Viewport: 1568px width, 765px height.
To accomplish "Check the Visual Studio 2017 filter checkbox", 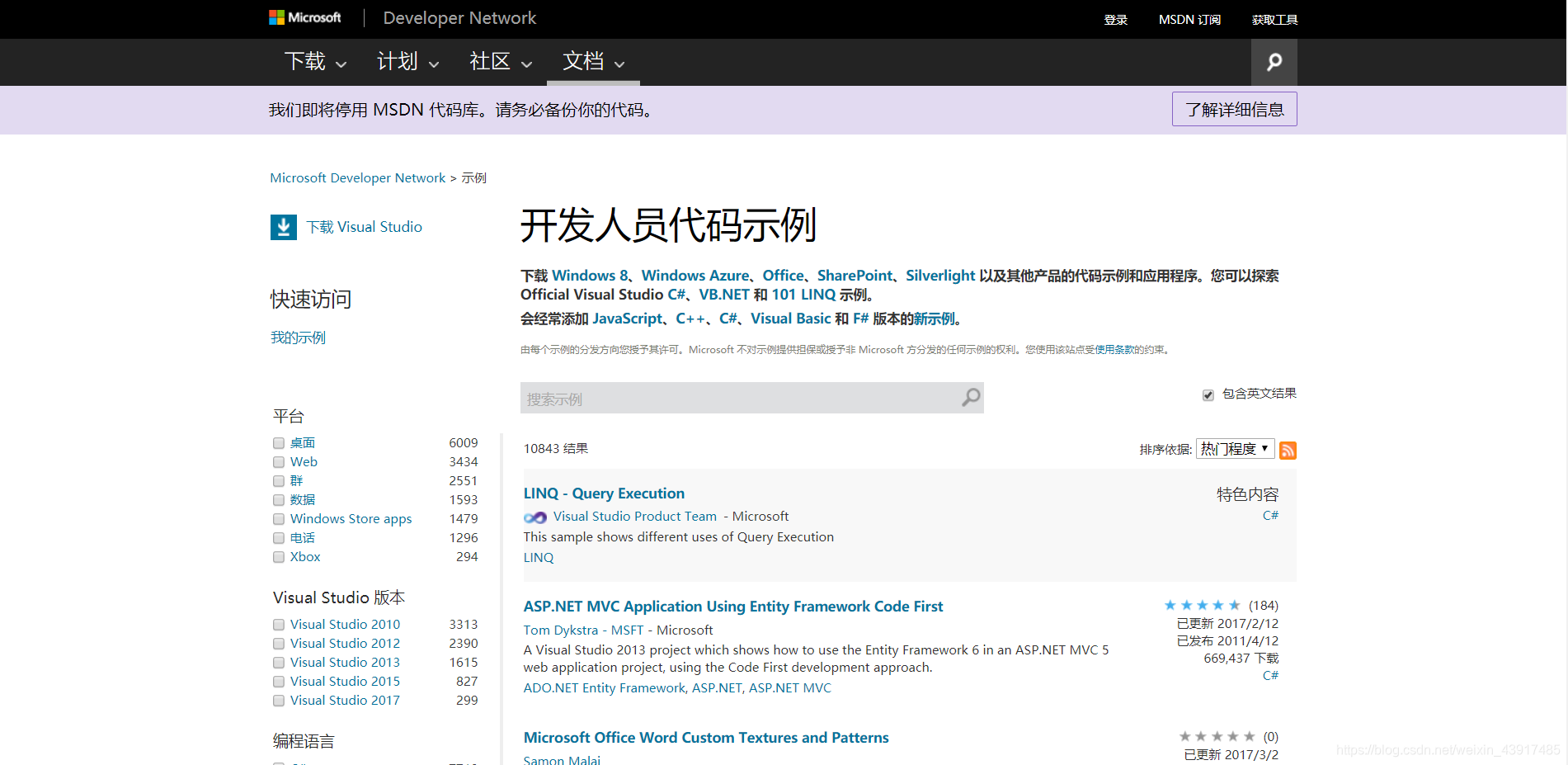I will point(279,701).
